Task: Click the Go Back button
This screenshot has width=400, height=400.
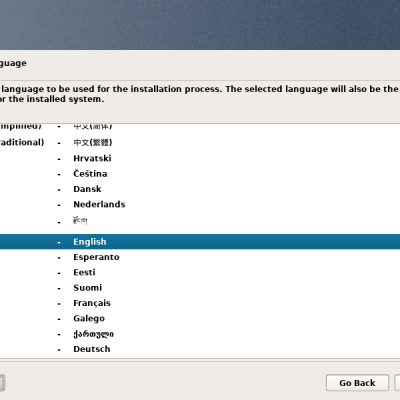Action: pos(357,383)
